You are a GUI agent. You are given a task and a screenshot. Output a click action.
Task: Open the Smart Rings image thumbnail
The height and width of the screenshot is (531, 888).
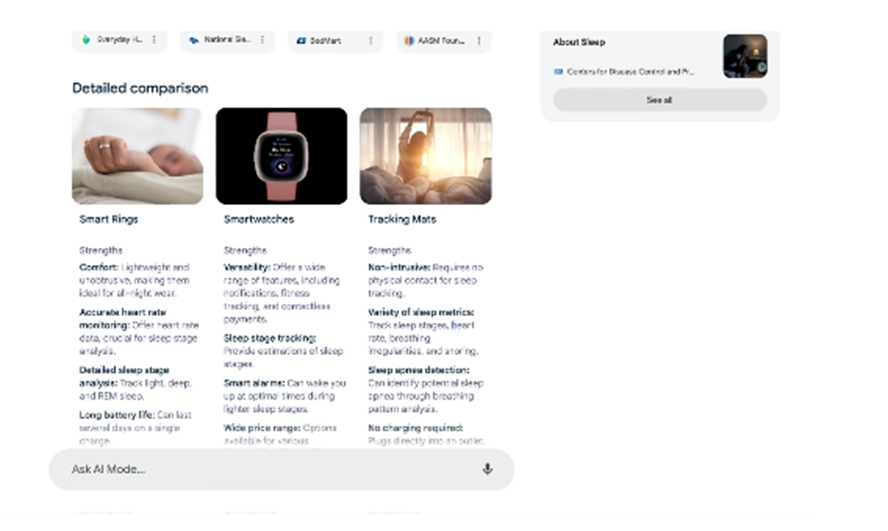(137, 156)
